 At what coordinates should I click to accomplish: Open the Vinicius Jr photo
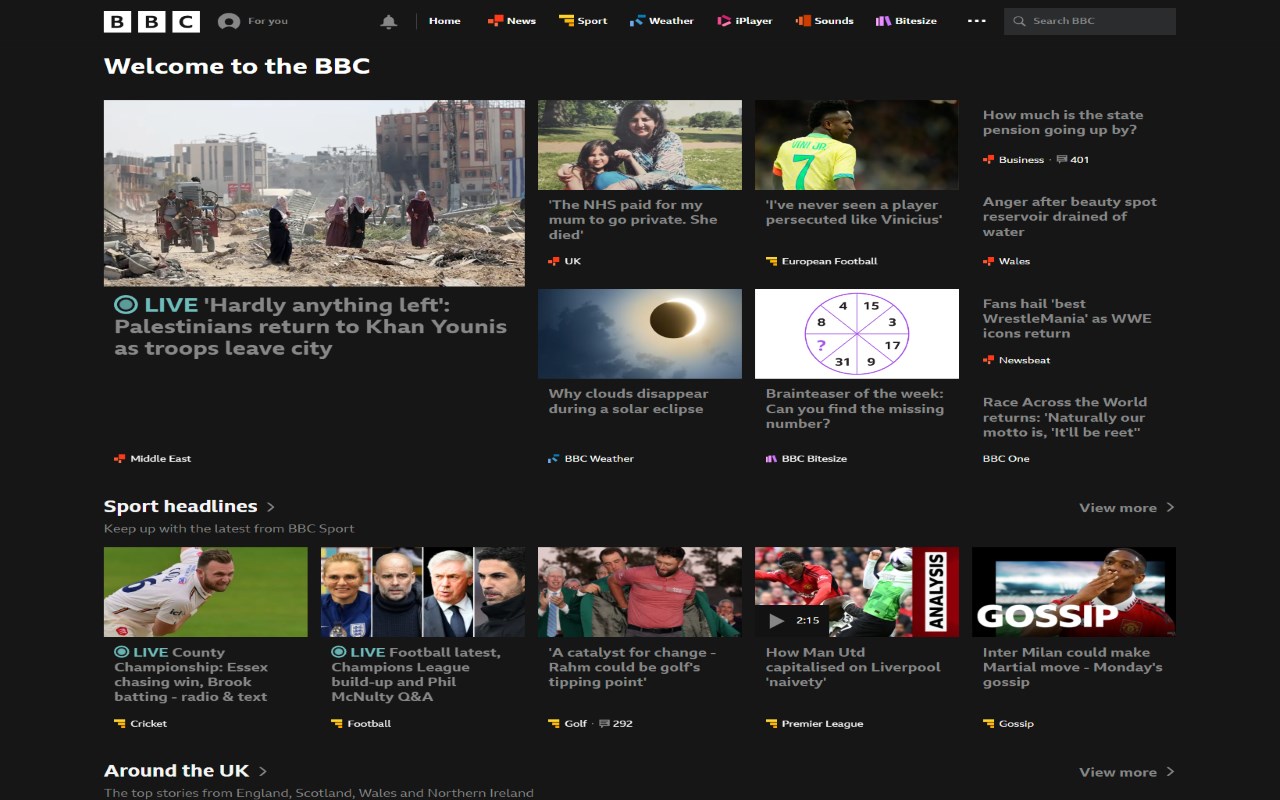pos(857,145)
